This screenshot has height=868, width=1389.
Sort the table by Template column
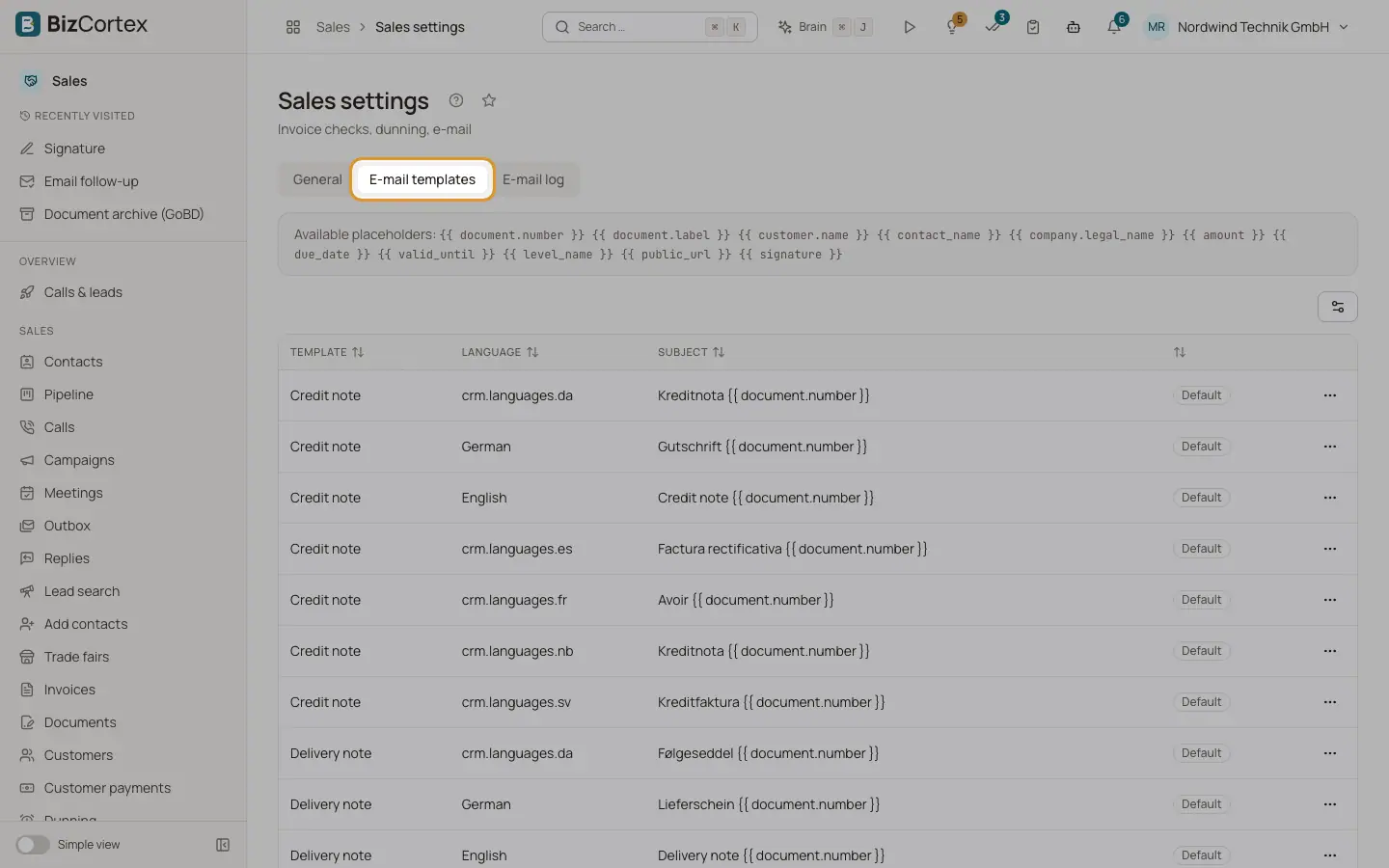(327, 352)
